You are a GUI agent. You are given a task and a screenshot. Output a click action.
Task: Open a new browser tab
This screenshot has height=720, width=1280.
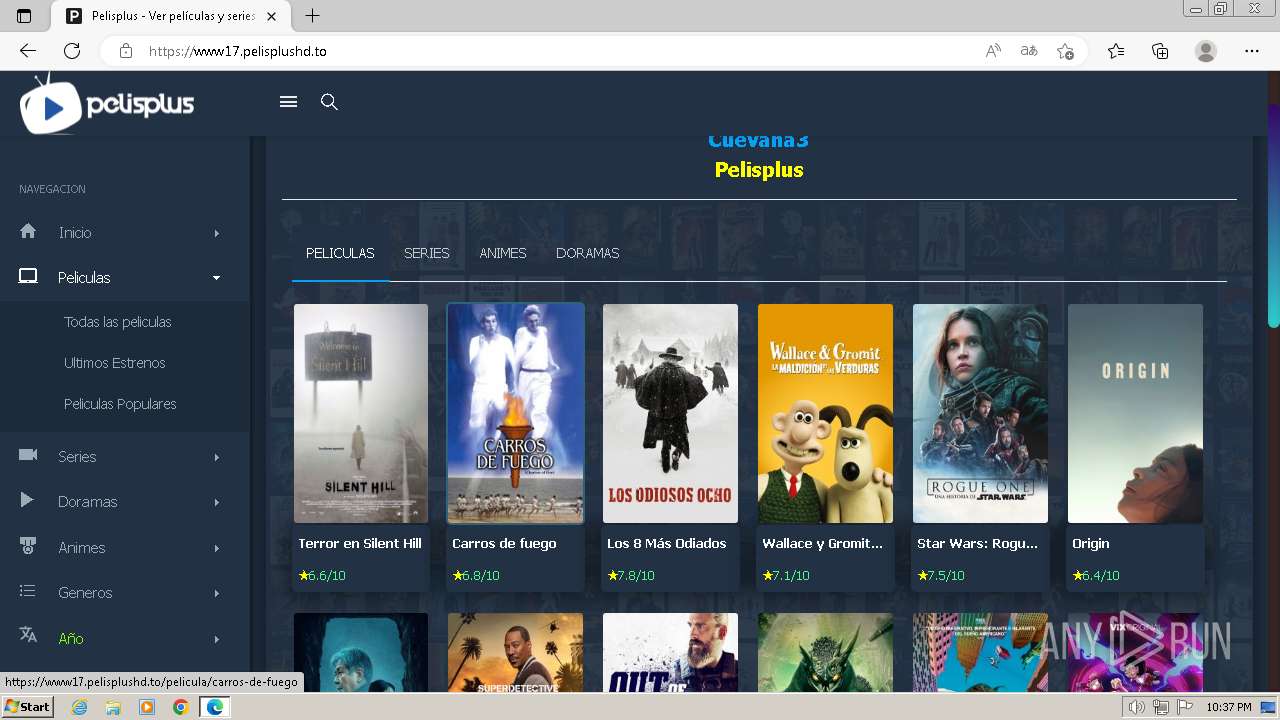[312, 16]
